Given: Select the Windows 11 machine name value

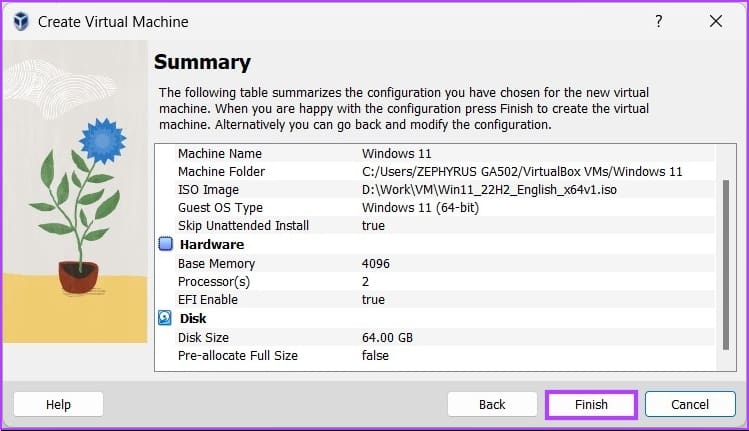Looking at the screenshot, I should pyautogui.click(x=396, y=154).
